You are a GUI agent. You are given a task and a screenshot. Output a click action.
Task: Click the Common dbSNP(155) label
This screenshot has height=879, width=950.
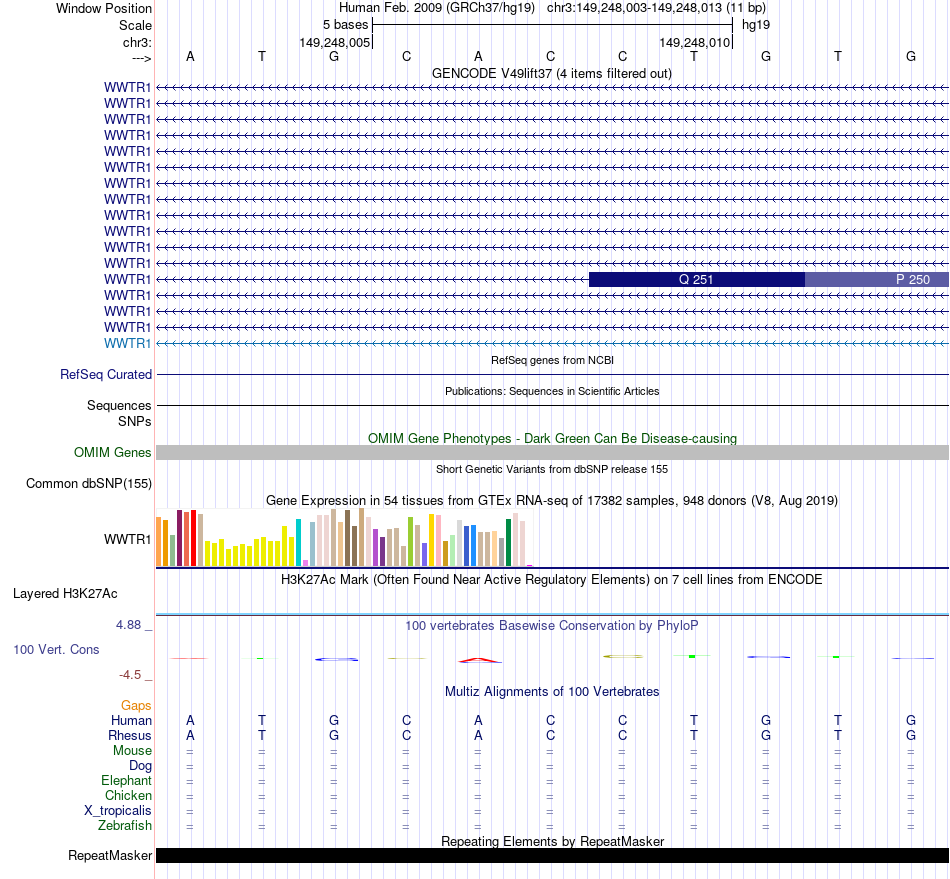coord(89,483)
